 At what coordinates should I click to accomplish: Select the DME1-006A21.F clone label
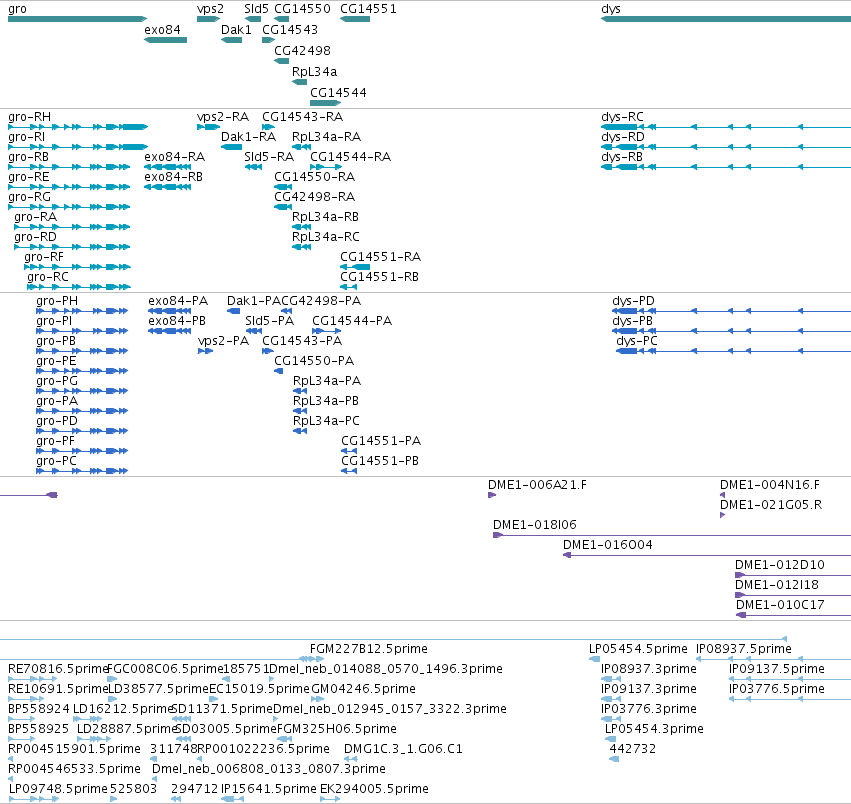(x=537, y=485)
